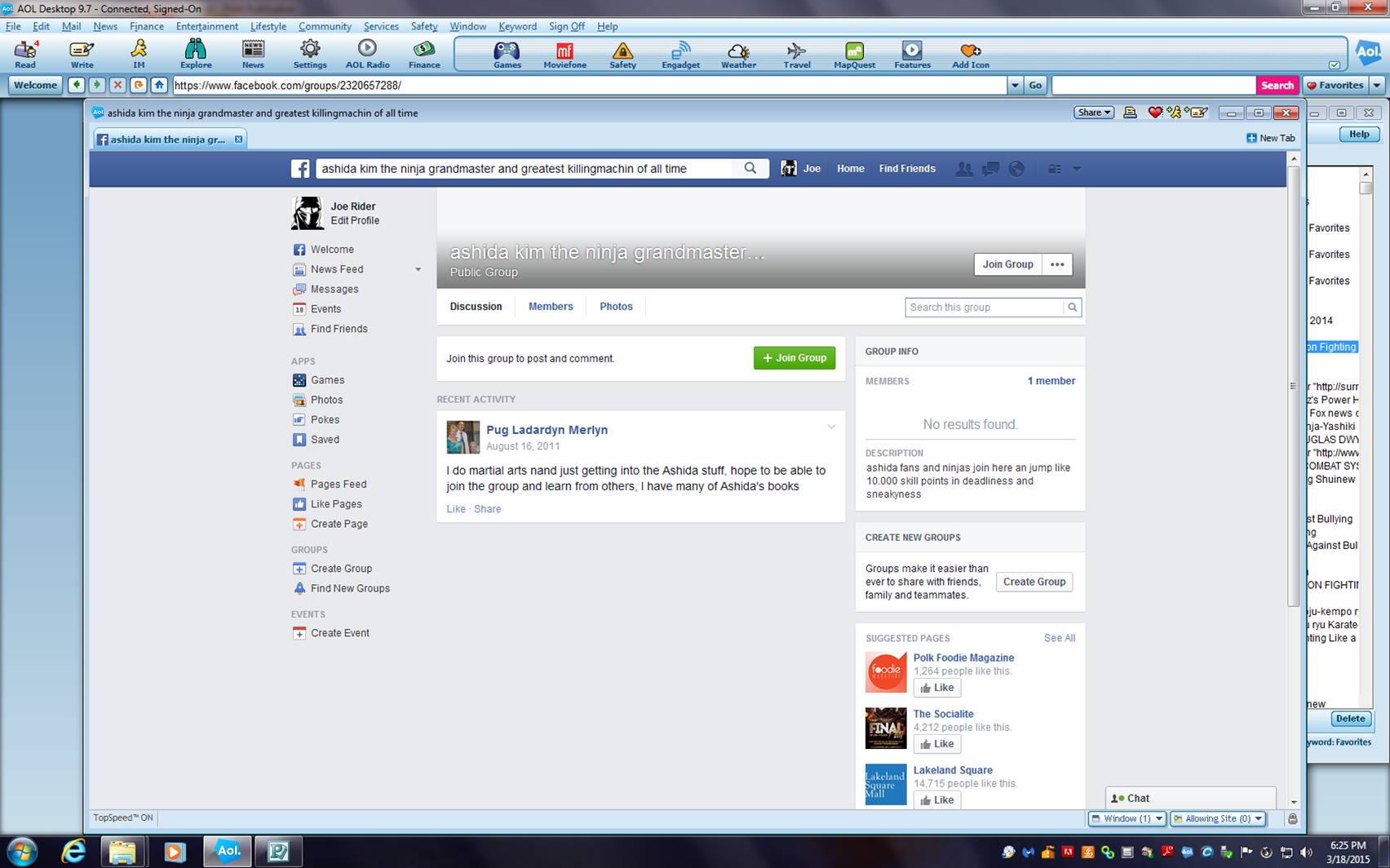1390x868 pixels.
Task: Open the Travel airplane icon
Action: click(x=797, y=55)
